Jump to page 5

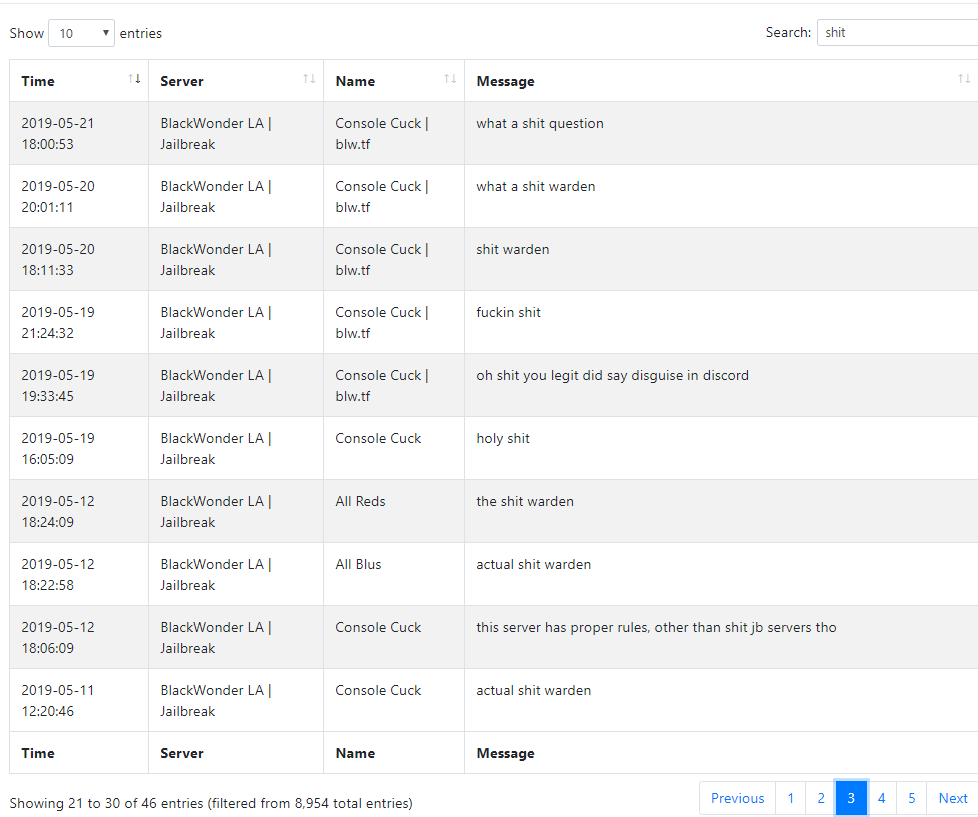point(911,798)
